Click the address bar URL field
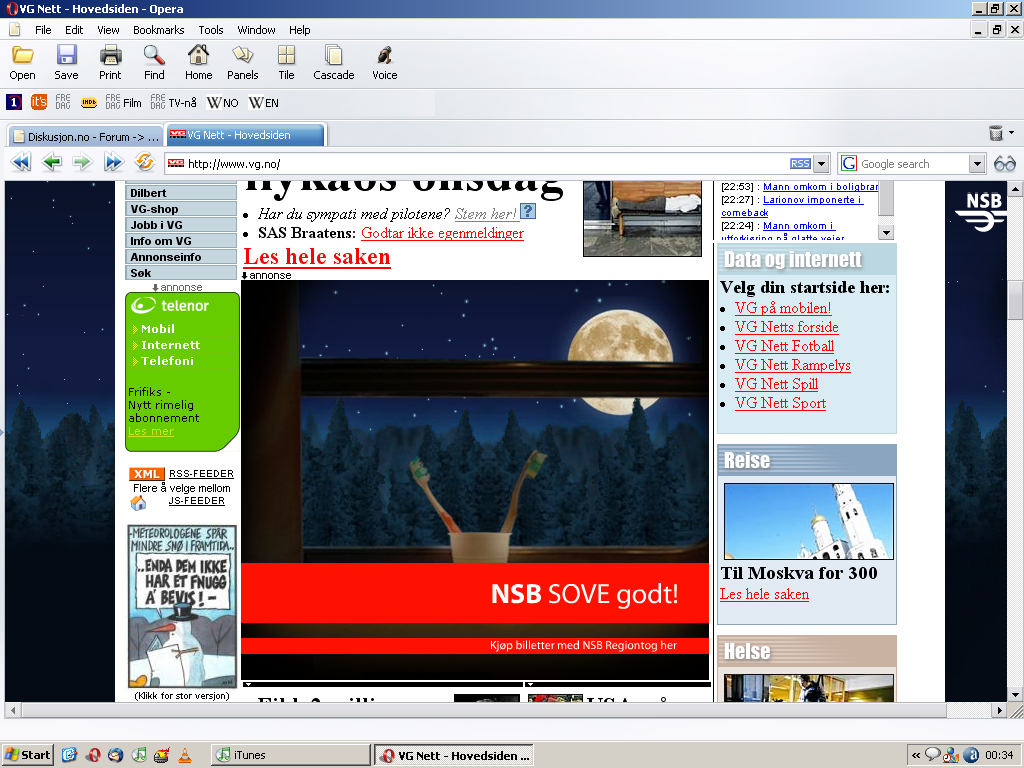The width and height of the screenshot is (1024, 768). [477, 164]
